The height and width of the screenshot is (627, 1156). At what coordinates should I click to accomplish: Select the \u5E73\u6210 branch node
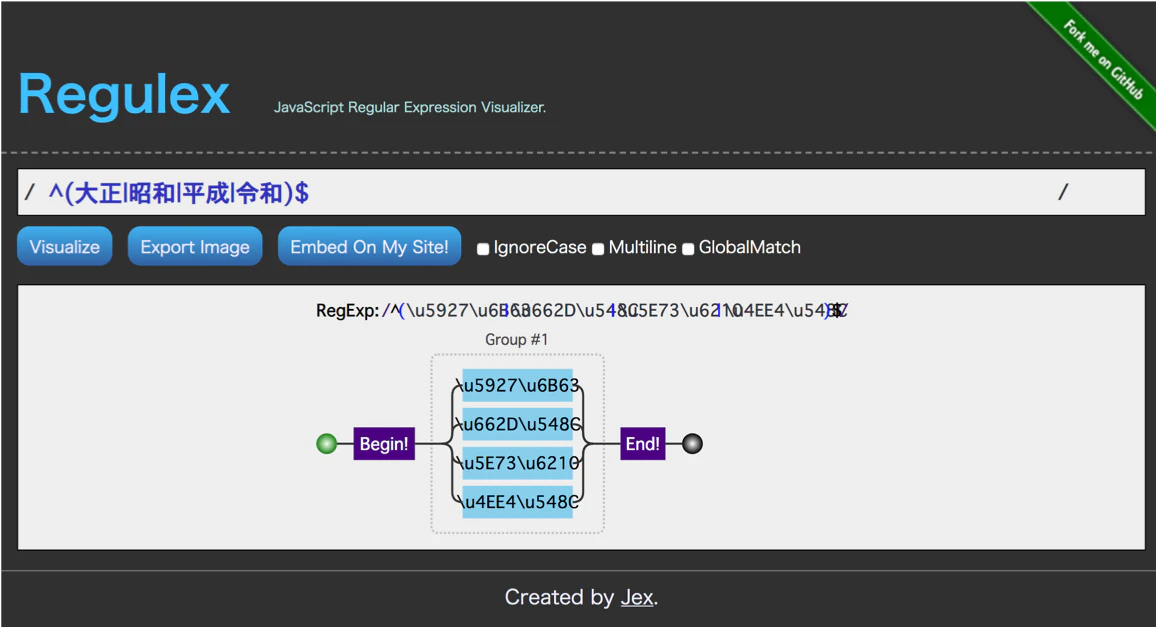click(x=518, y=463)
